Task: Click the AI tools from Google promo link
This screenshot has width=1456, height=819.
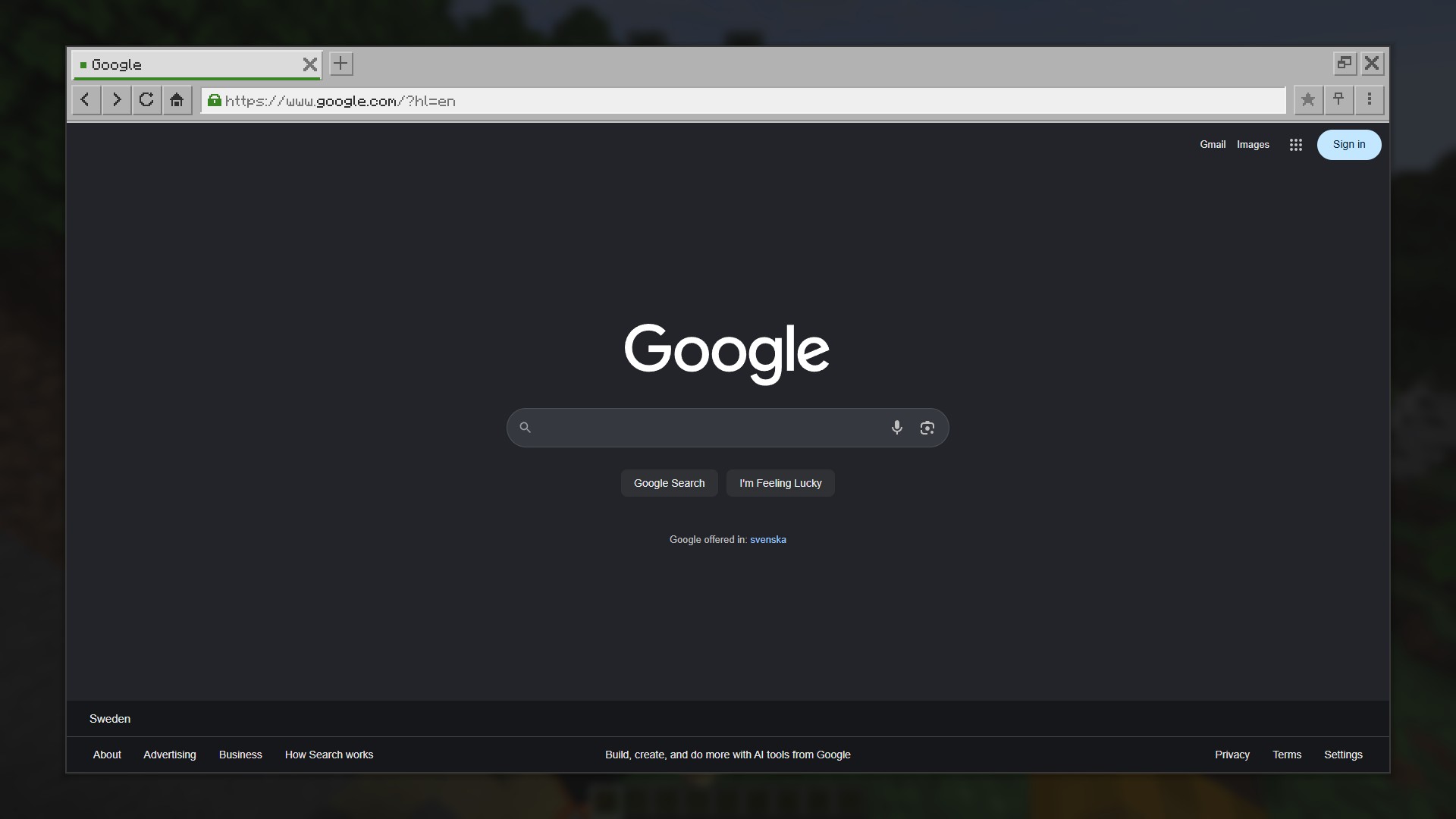Action: point(728,755)
